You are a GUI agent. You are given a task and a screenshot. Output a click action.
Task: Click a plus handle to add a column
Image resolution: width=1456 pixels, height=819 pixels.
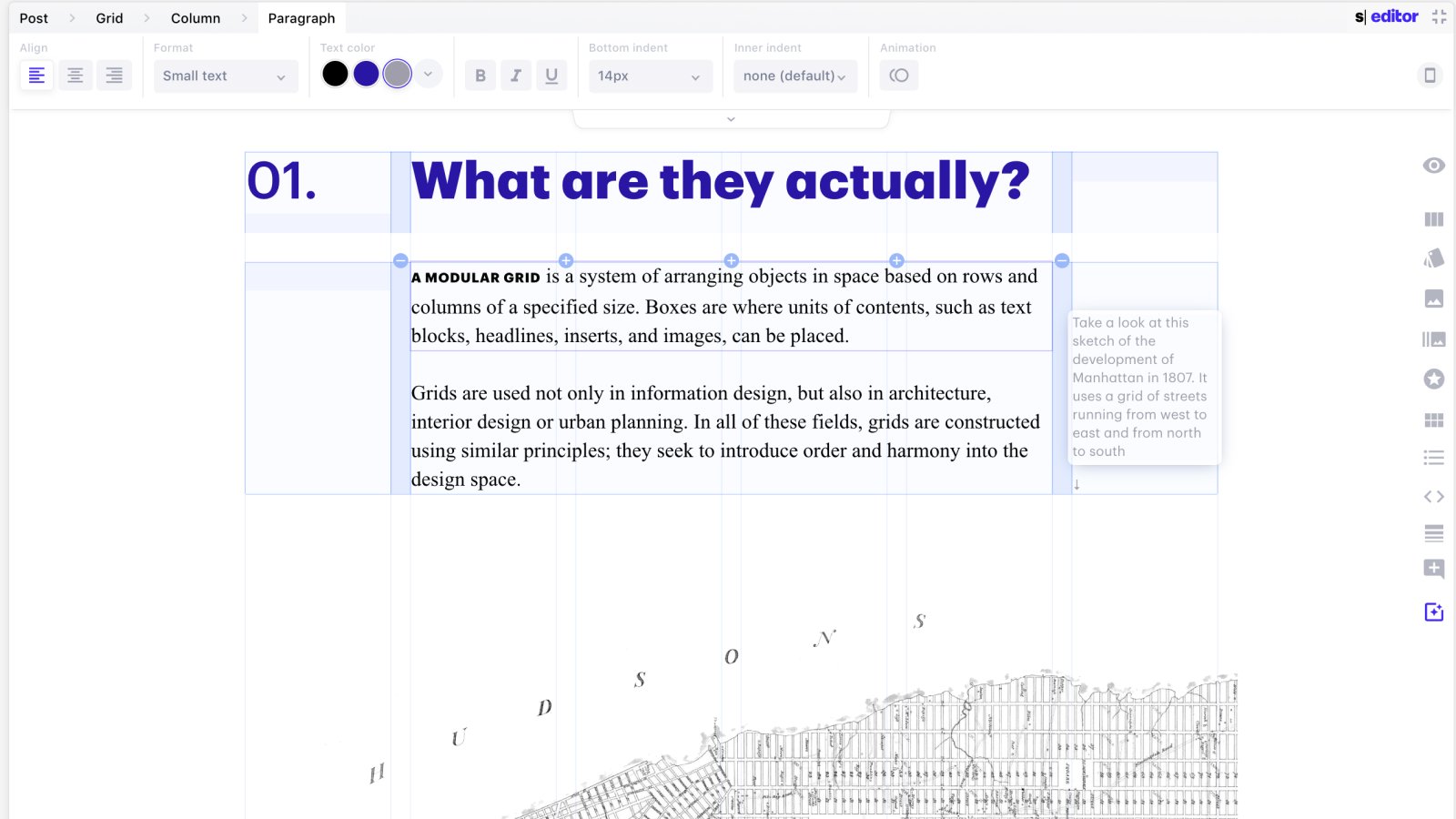pyautogui.click(x=731, y=260)
